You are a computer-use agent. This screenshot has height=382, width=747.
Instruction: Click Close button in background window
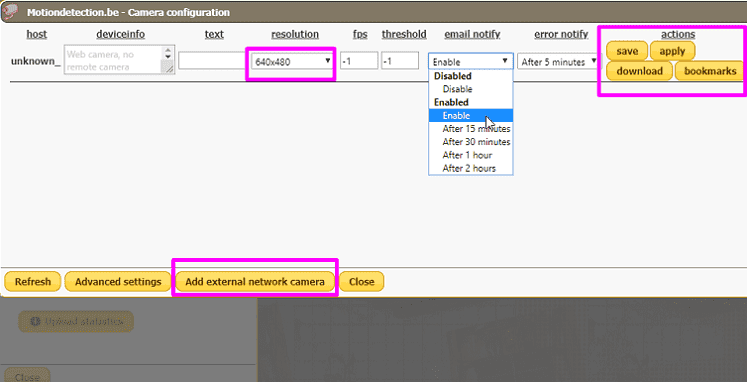pos(27,376)
